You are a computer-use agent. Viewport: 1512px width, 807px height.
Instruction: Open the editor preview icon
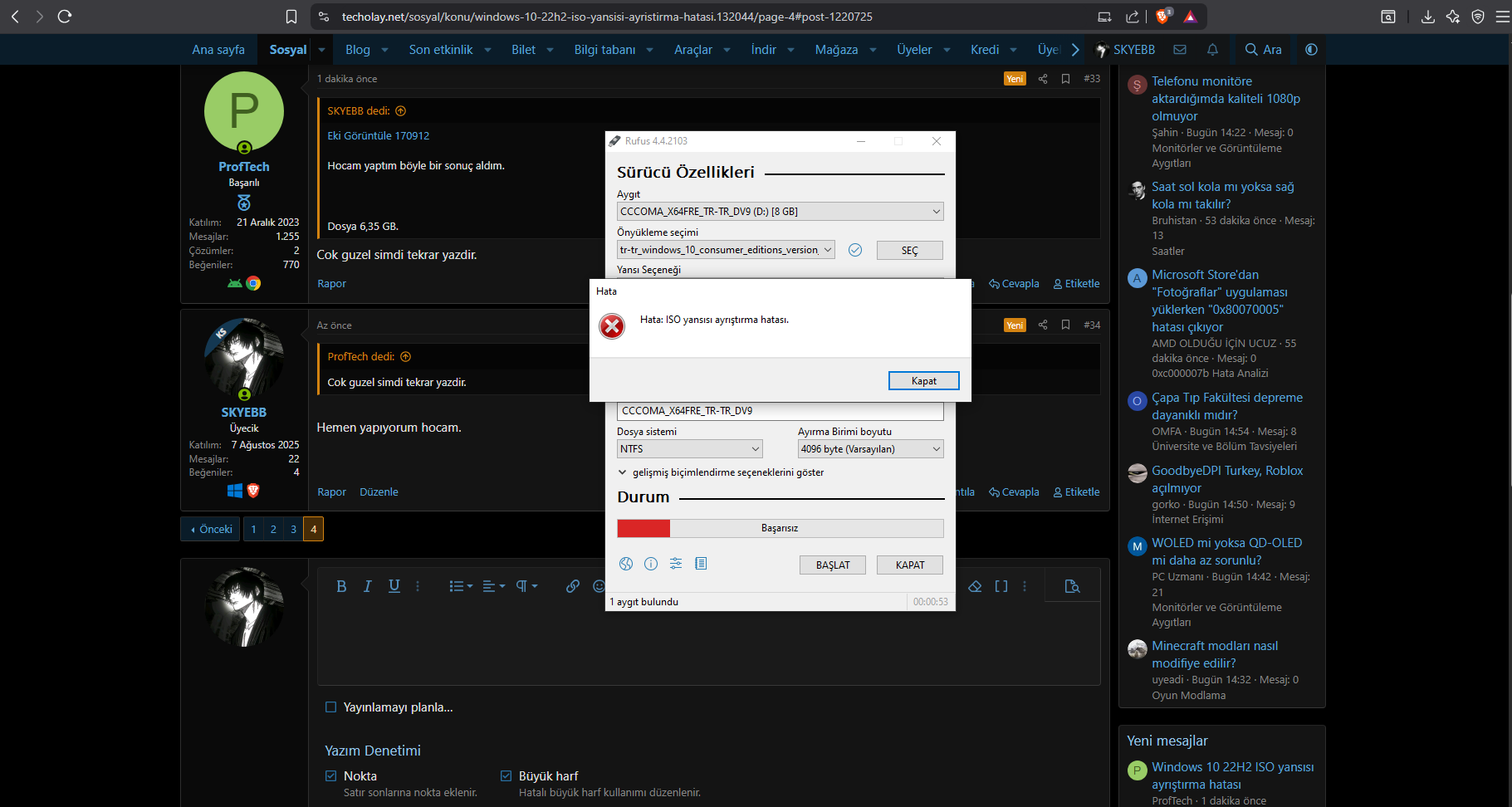point(1072,586)
